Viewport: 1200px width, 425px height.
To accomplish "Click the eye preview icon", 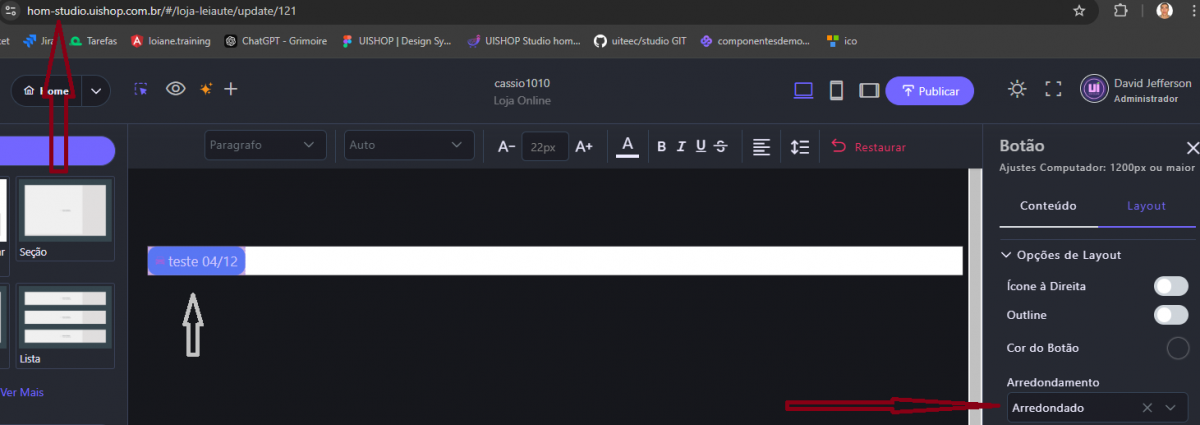I will click(x=176, y=89).
